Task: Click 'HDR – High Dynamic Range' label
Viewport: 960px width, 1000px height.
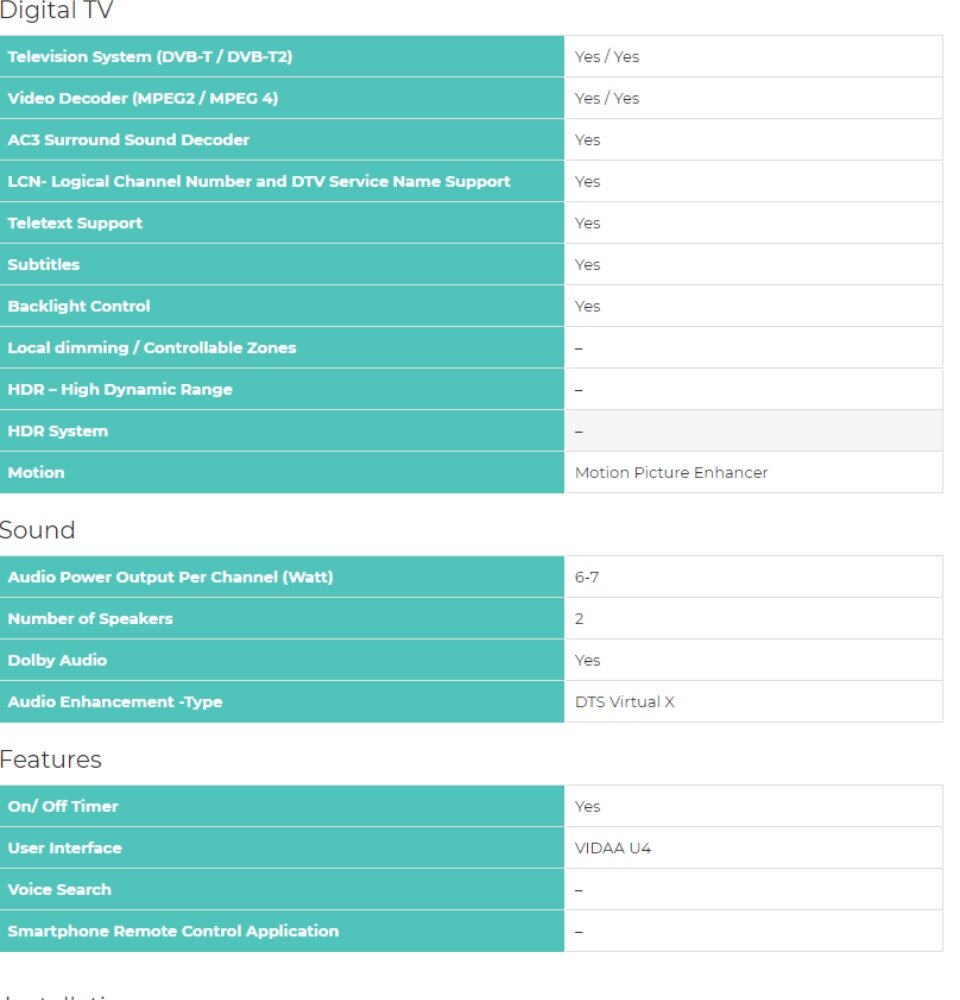Action: 120,389
